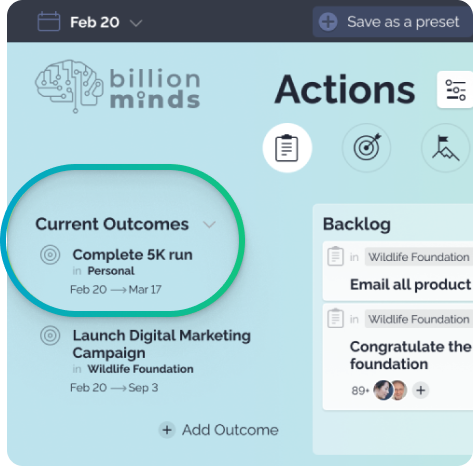The height and width of the screenshot is (466, 473).
Task: Click the assignee avatars on Congratulate card
Action: pyautogui.click(x=390, y=390)
